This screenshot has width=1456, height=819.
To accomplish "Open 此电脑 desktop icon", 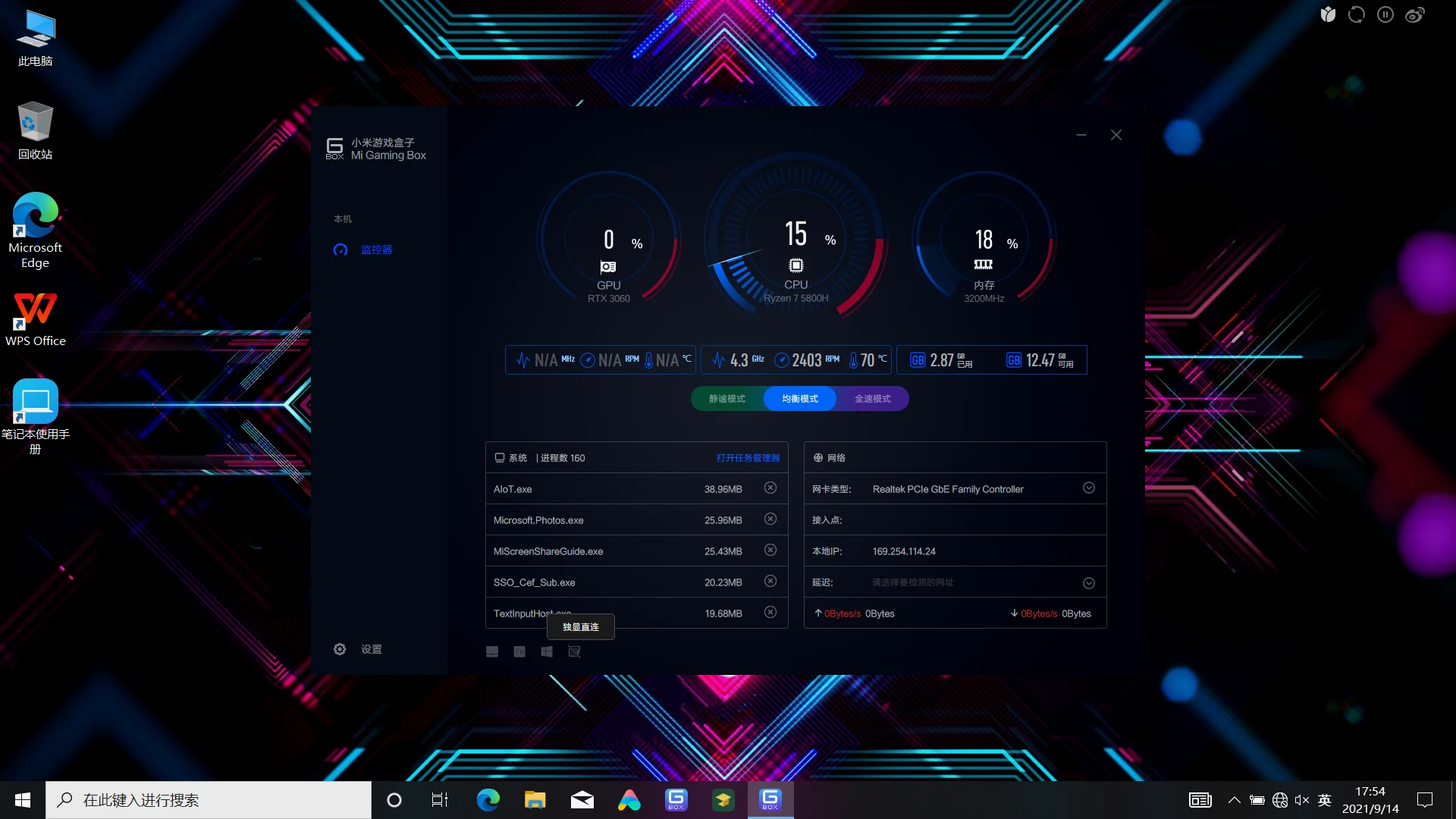I will pyautogui.click(x=36, y=38).
